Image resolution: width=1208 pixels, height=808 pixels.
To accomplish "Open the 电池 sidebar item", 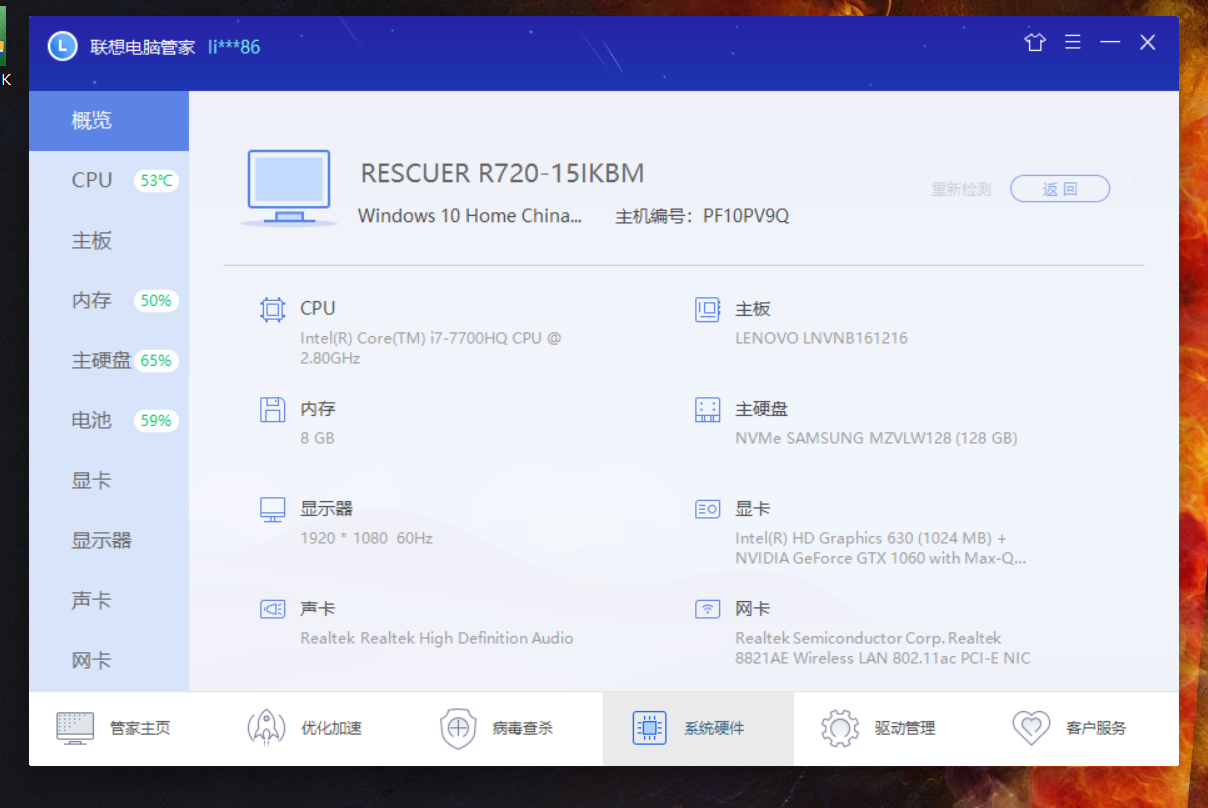I will (109, 421).
